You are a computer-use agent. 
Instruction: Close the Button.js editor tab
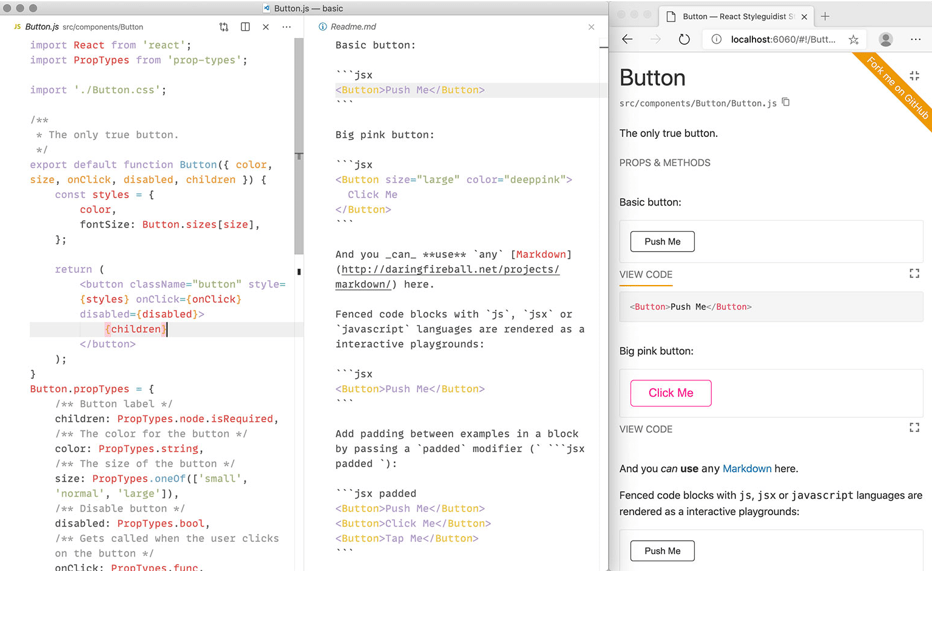[x=266, y=27]
